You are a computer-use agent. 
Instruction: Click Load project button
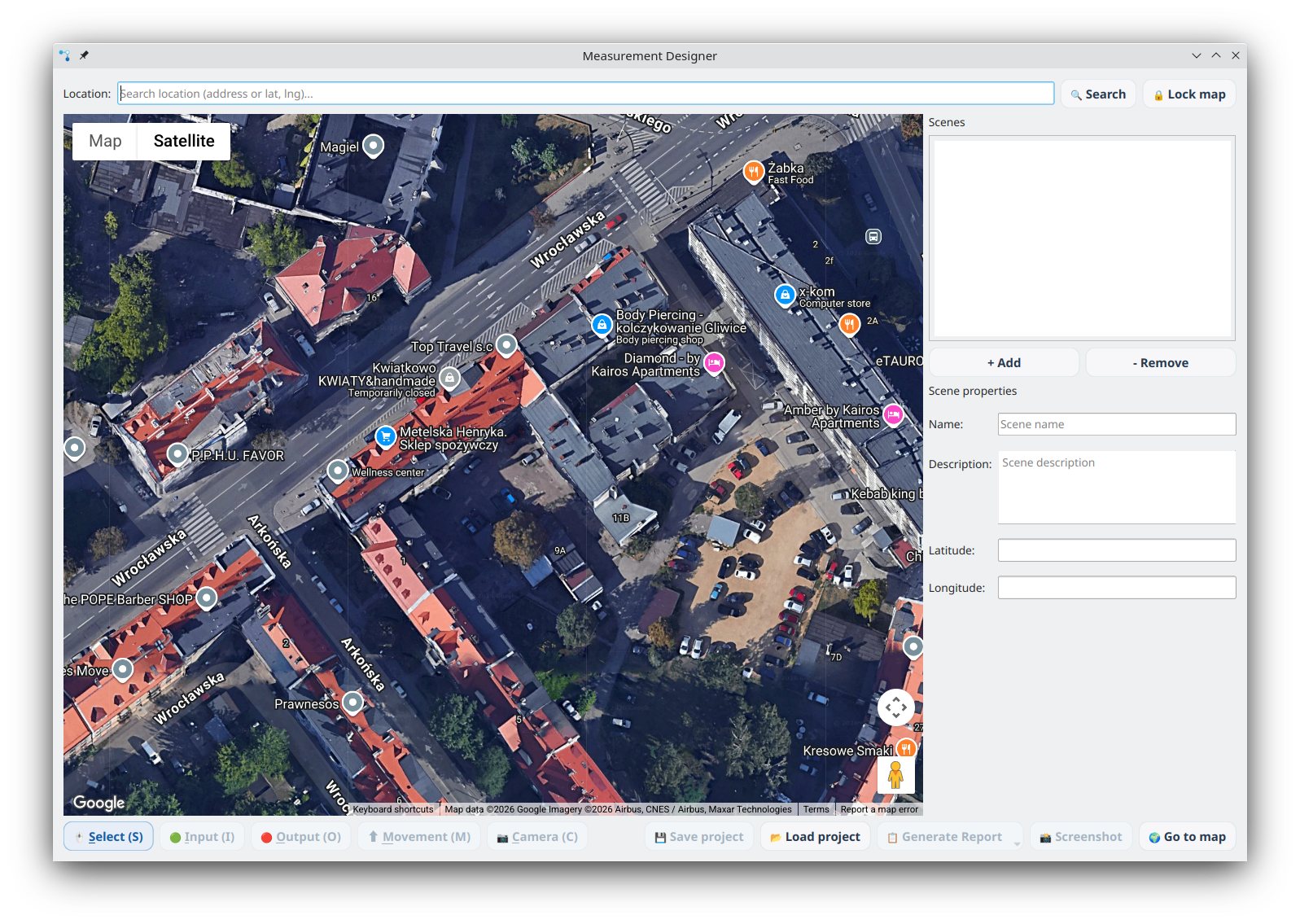click(815, 836)
